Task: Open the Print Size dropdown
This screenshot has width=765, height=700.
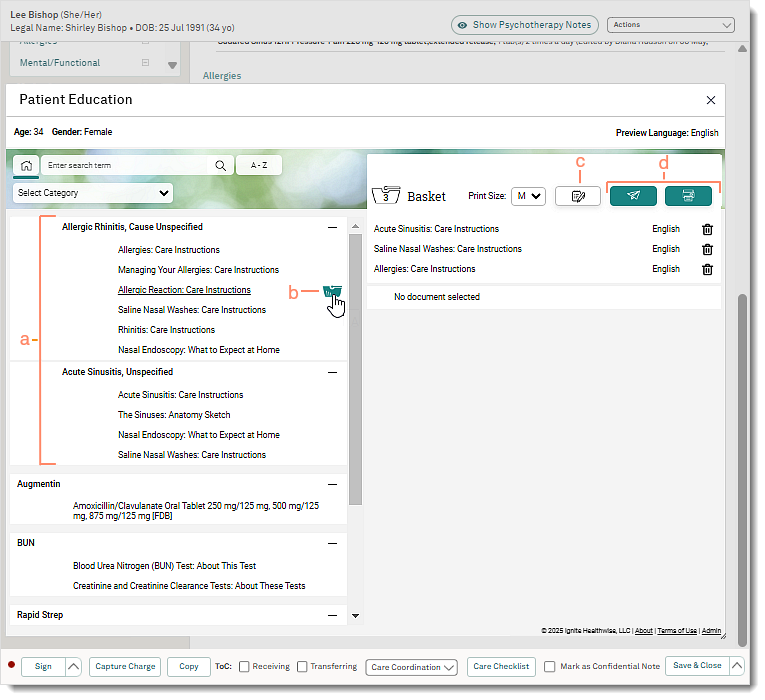Action: [528, 196]
